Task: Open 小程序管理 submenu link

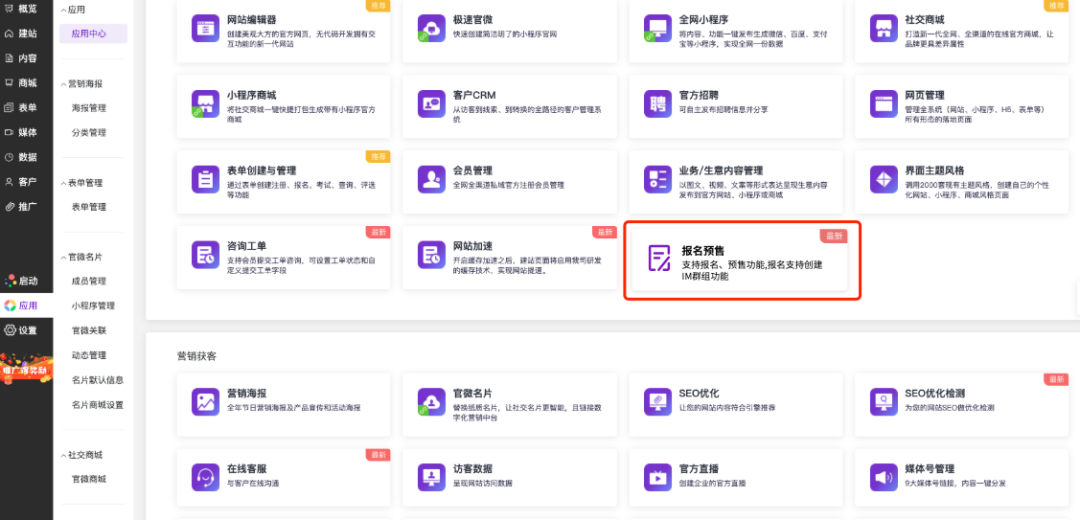Action: coord(93,306)
